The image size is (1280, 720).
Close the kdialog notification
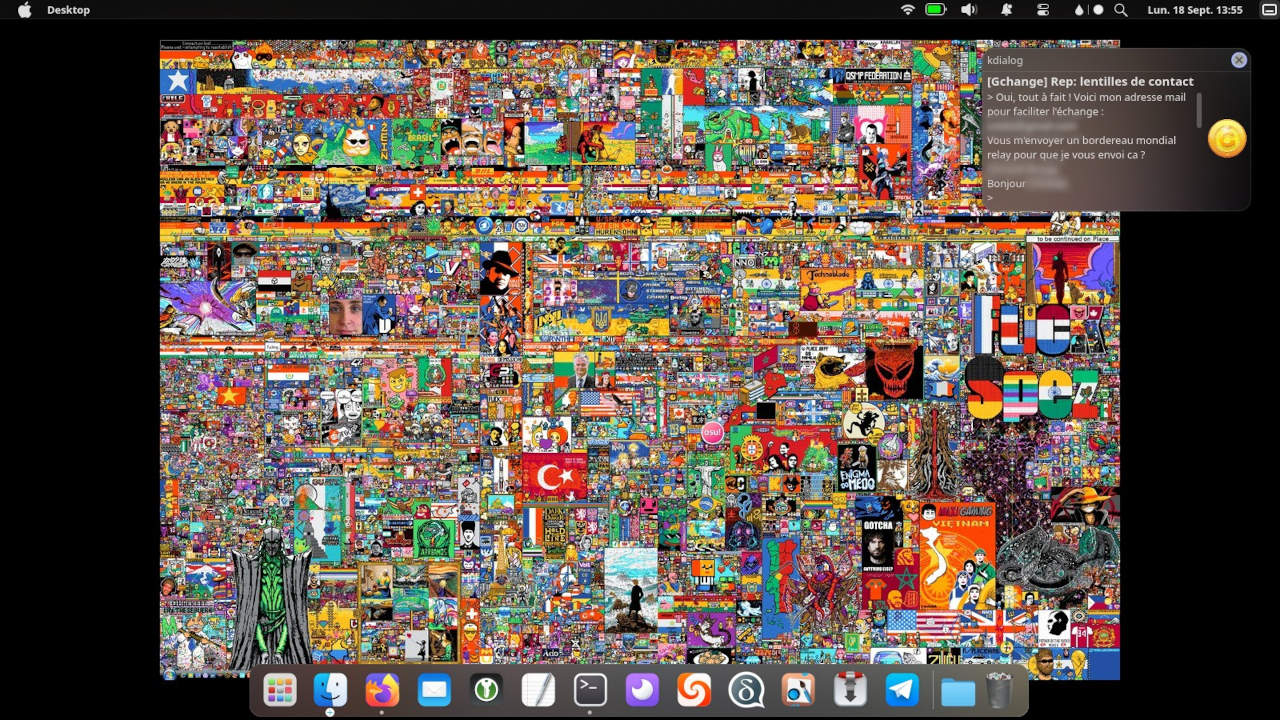tap(1239, 60)
